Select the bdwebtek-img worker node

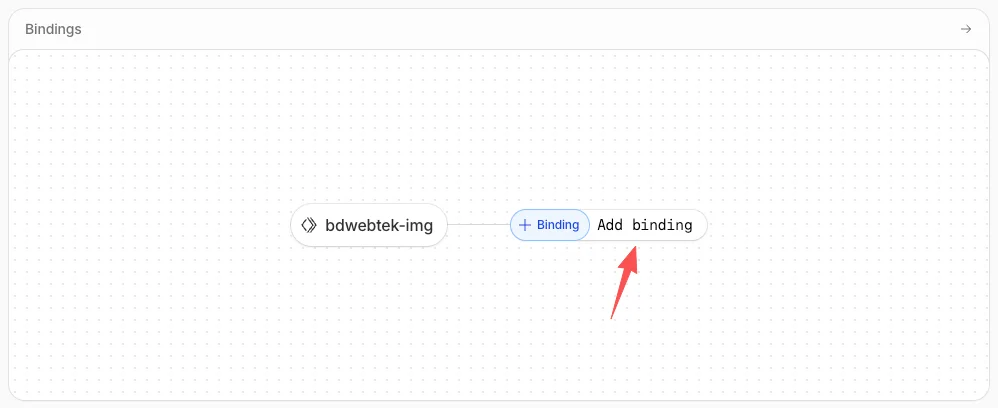369,225
